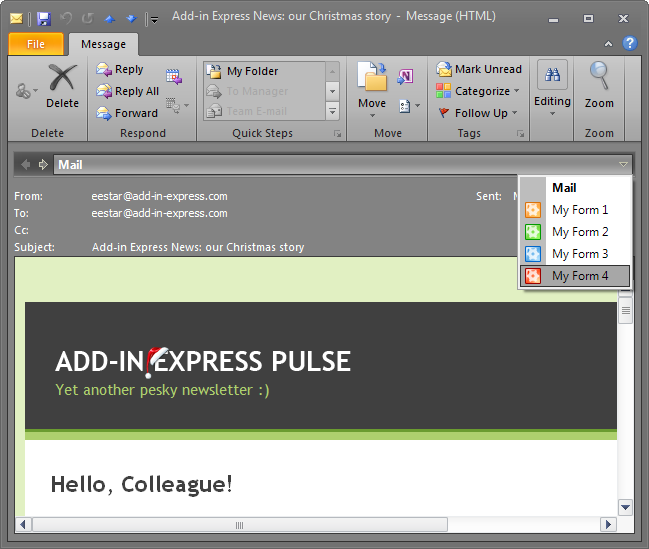Click the Meeting reply icon in Respond group
This screenshot has width=649, height=549.
pos(173,76)
